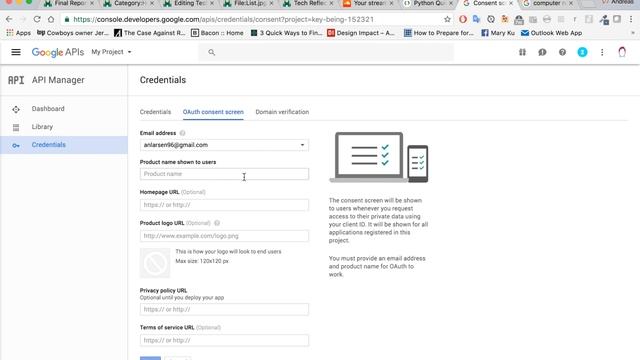640x360 pixels.
Task: Go back with the browser back arrow
Action: [9, 19]
